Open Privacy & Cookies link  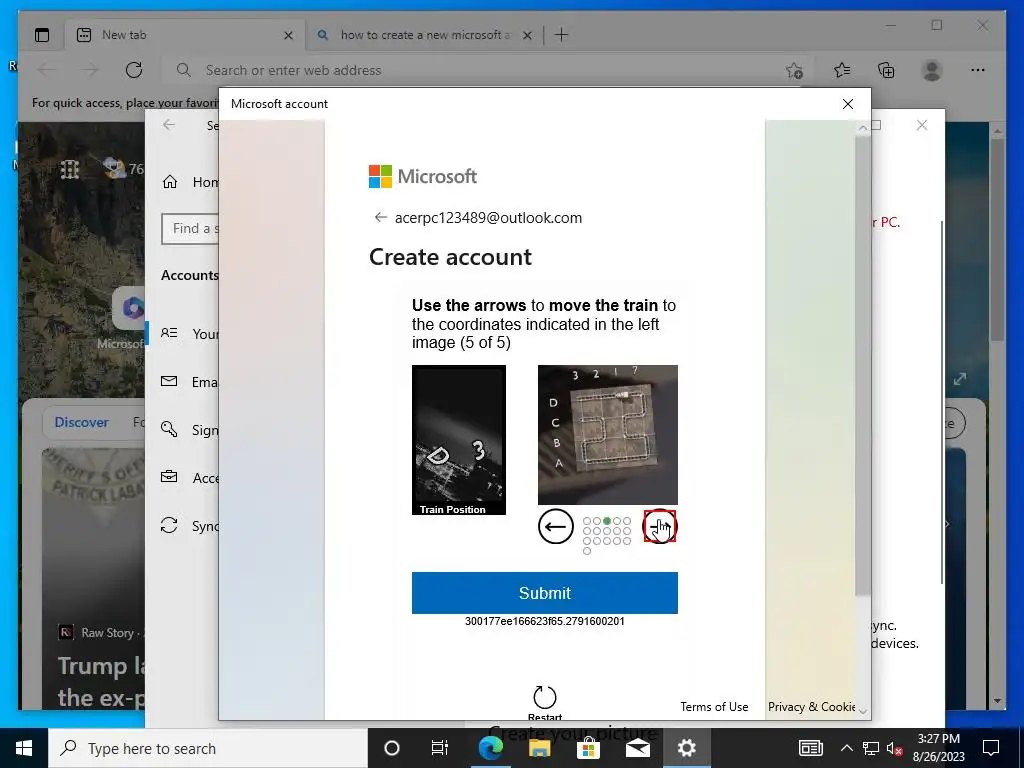(811, 707)
